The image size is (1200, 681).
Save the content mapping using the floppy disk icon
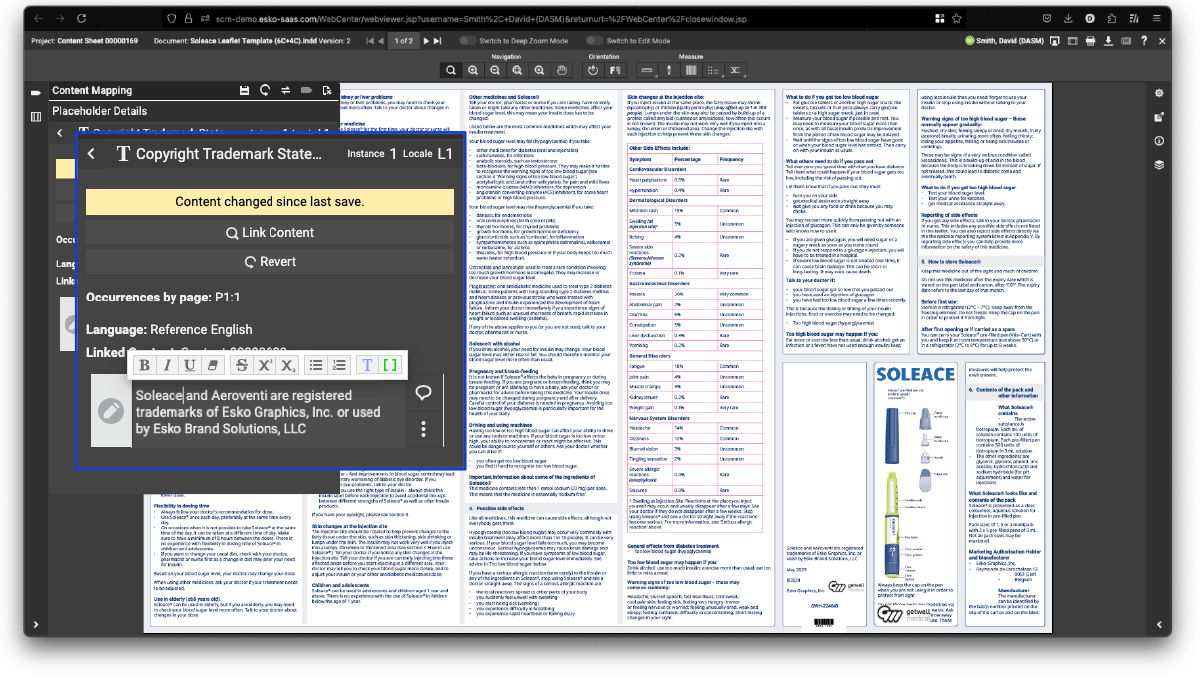tap(245, 90)
